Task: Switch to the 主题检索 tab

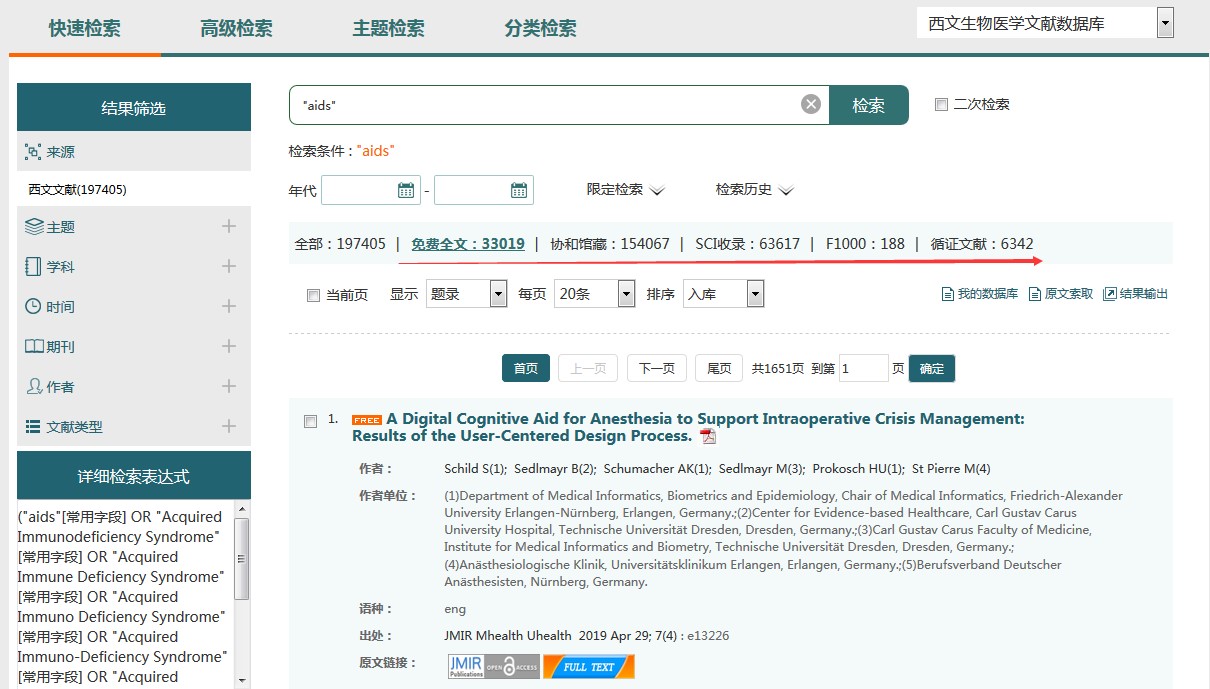Action: (388, 28)
